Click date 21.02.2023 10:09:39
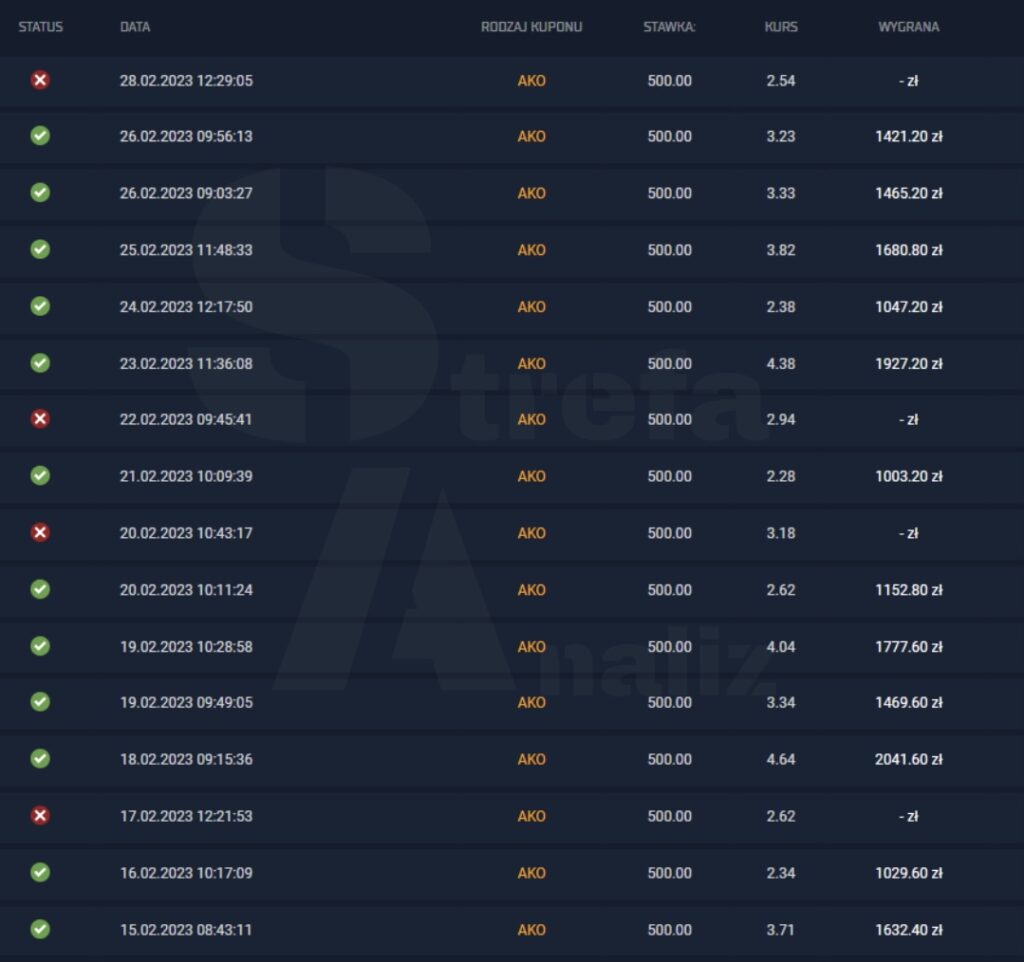 pos(186,476)
